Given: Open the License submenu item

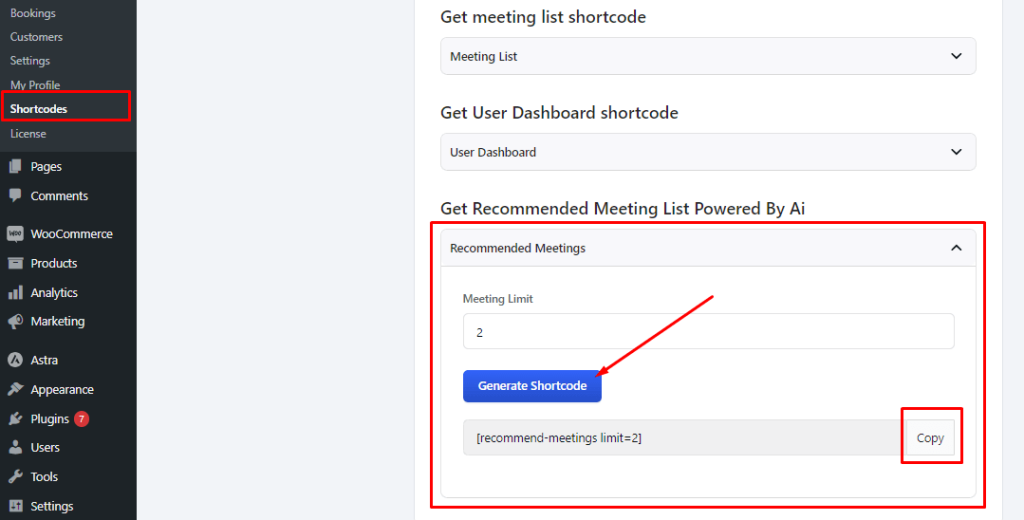Looking at the screenshot, I should (x=28, y=134).
